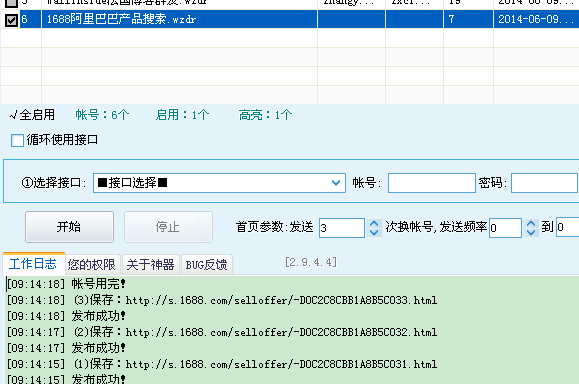Click the 帐号用完 log entry
The width and height of the screenshot is (579, 384).
pyautogui.click(x=66, y=284)
